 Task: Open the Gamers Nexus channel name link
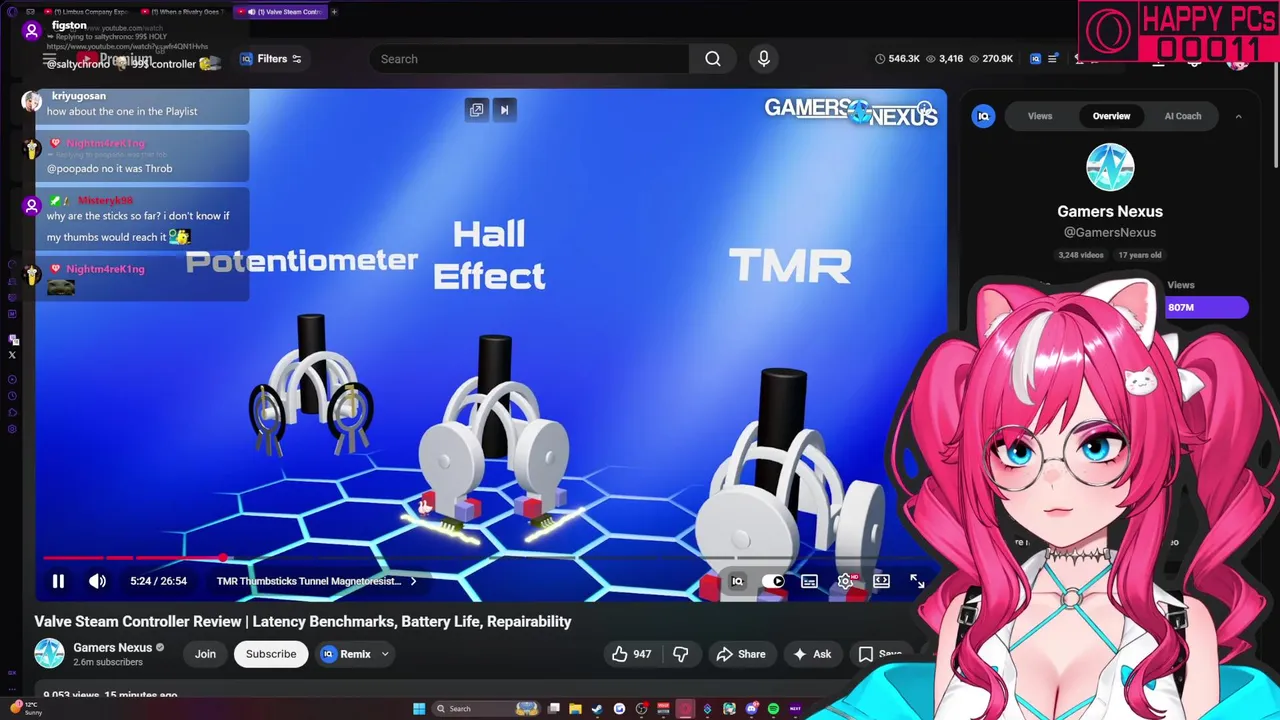[112, 647]
